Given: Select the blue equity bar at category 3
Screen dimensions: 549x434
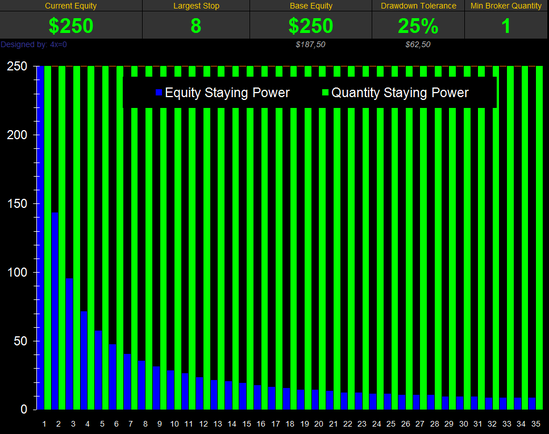Looking at the screenshot, I should 69,344.
